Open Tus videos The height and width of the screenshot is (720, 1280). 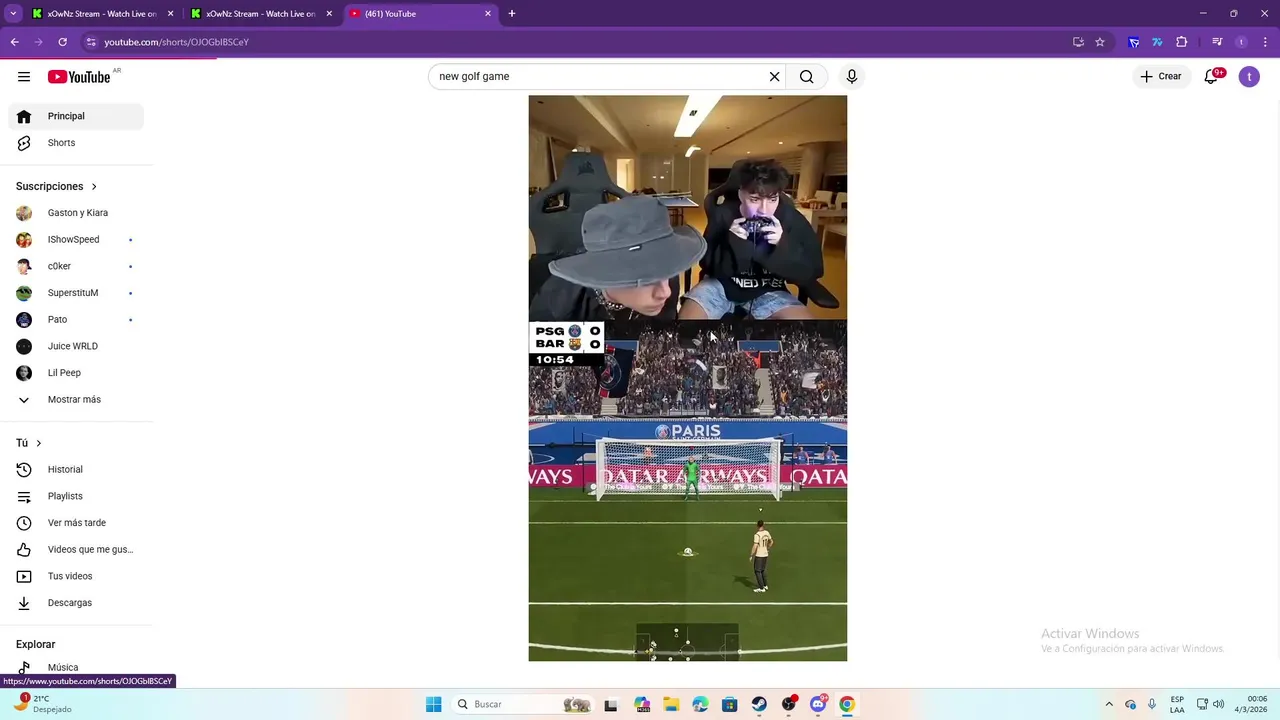point(76,576)
